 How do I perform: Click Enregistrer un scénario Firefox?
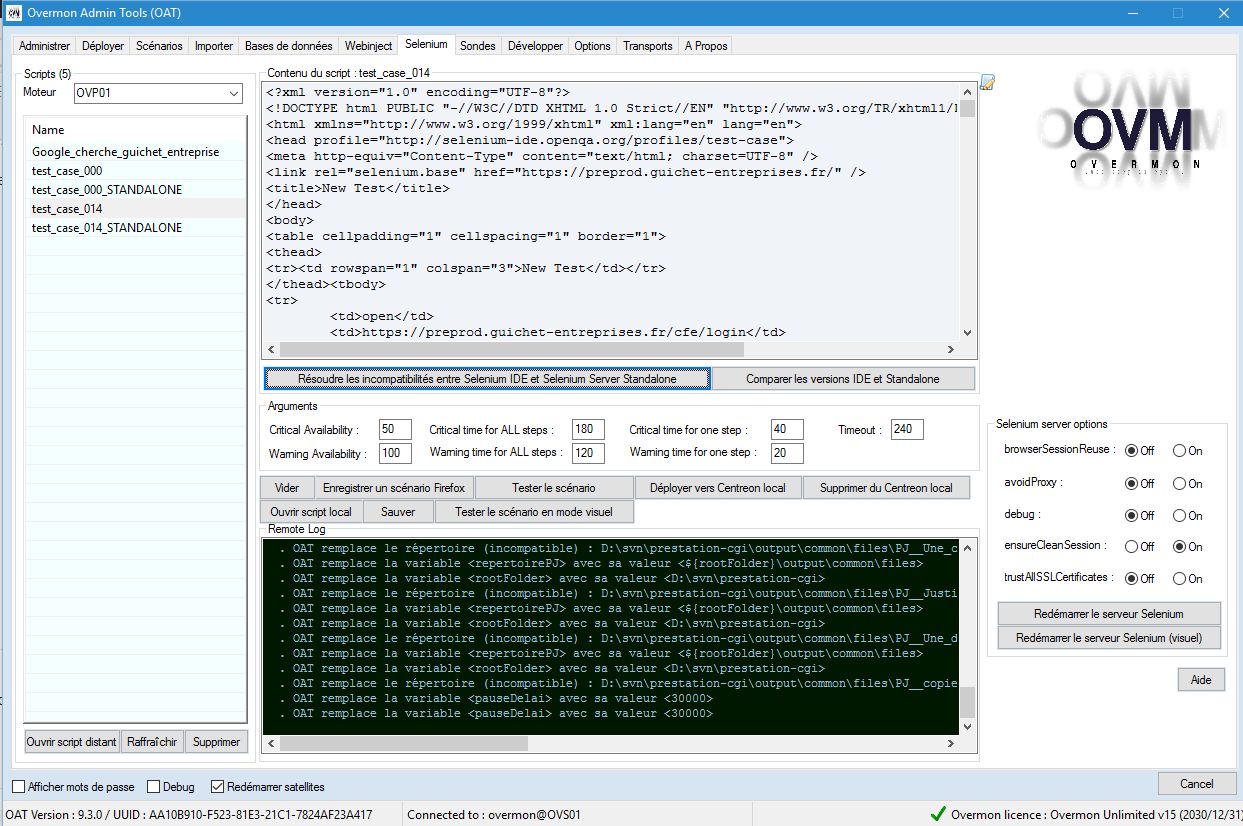coord(394,488)
